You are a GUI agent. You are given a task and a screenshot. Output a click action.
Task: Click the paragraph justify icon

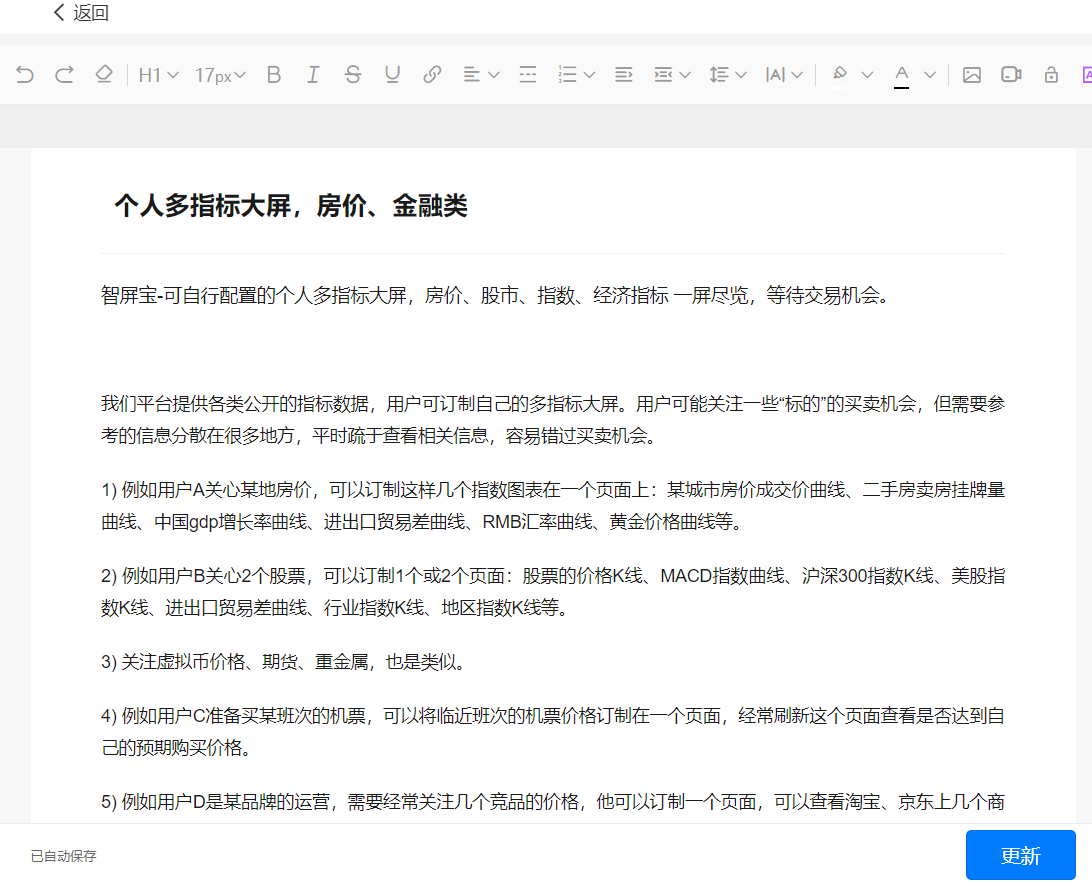tap(624, 75)
